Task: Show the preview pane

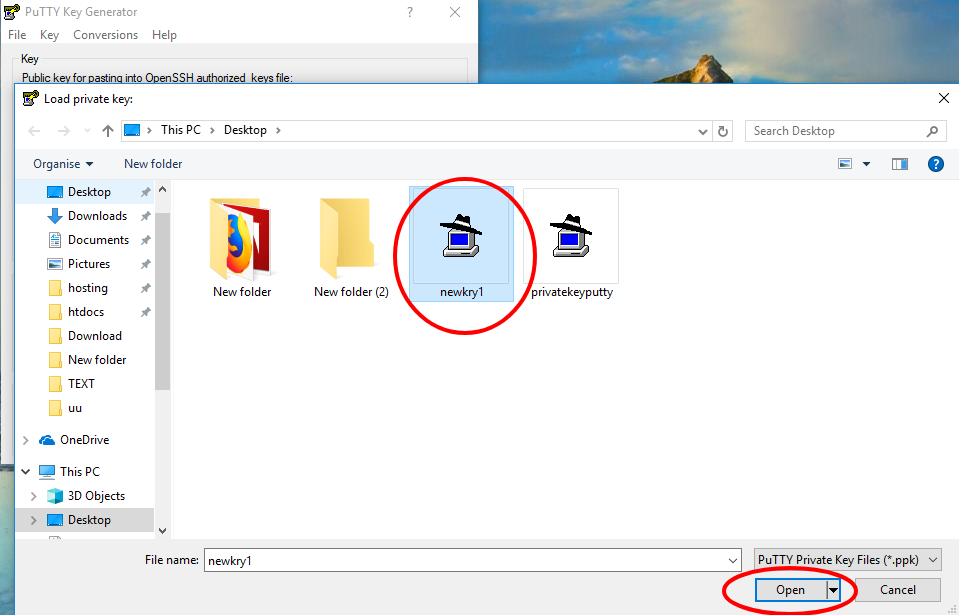Action: pyautogui.click(x=900, y=164)
